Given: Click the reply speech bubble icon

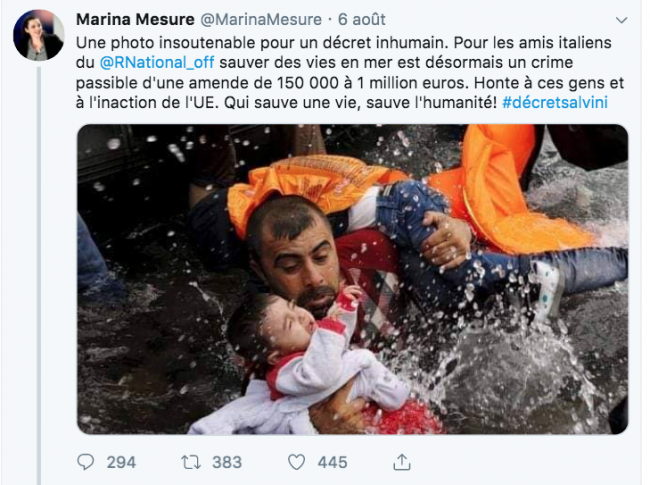Looking at the screenshot, I should (x=86, y=462).
